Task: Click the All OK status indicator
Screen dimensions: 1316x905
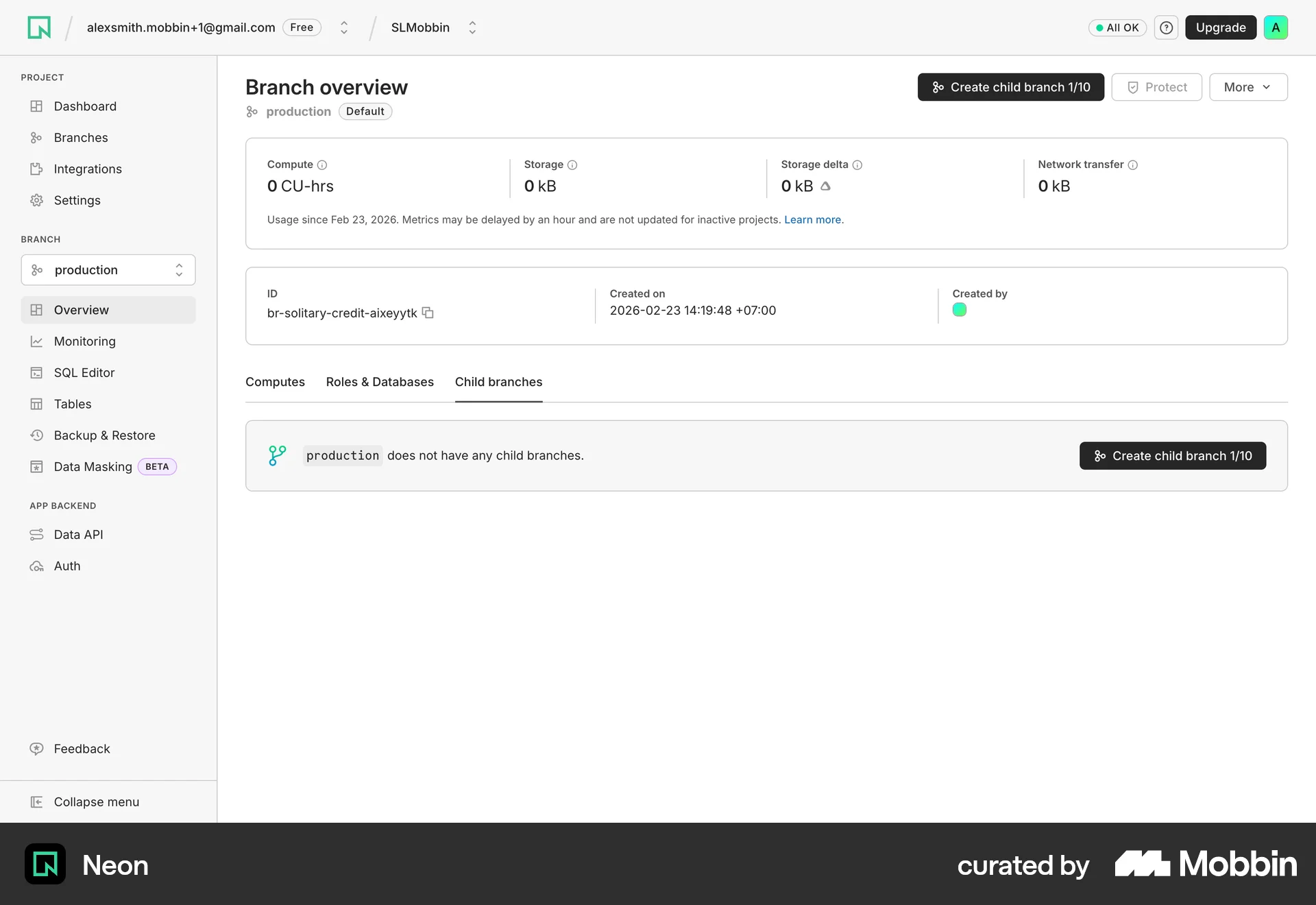Action: (1117, 27)
